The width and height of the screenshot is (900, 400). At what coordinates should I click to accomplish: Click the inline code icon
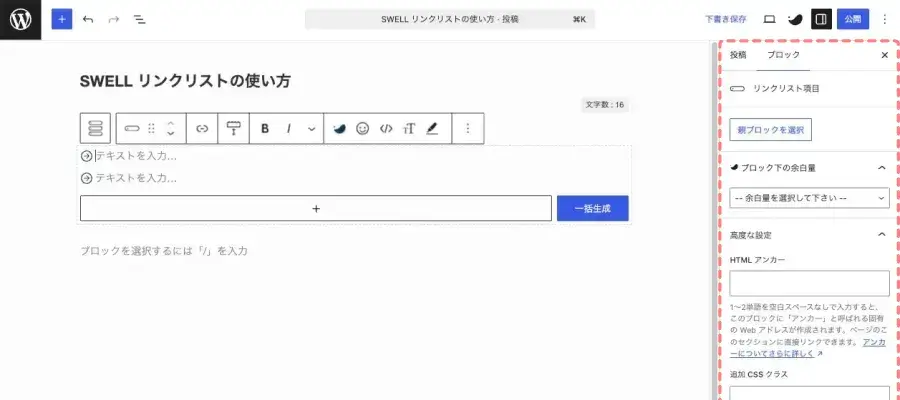coord(386,129)
